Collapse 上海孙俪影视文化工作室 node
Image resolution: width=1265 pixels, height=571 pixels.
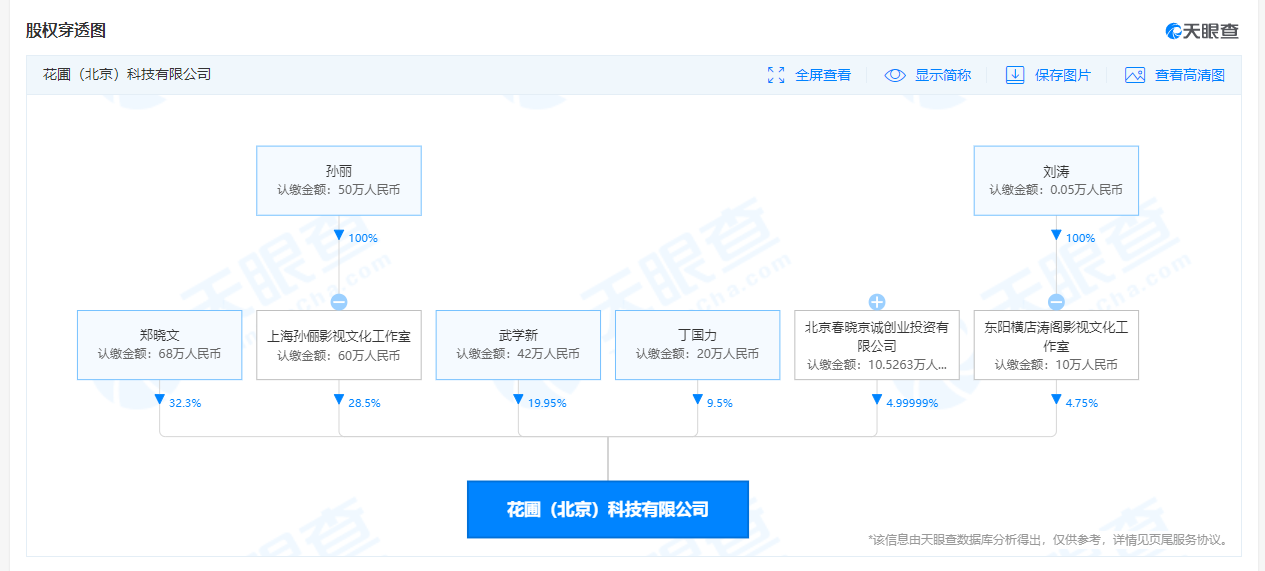pyautogui.click(x=339, y=302)
